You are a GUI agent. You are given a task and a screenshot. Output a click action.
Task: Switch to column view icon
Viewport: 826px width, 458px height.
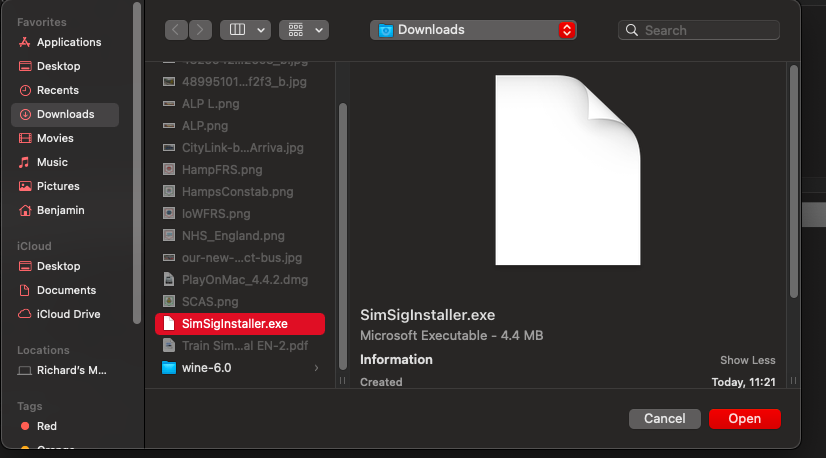click(237, 30)
